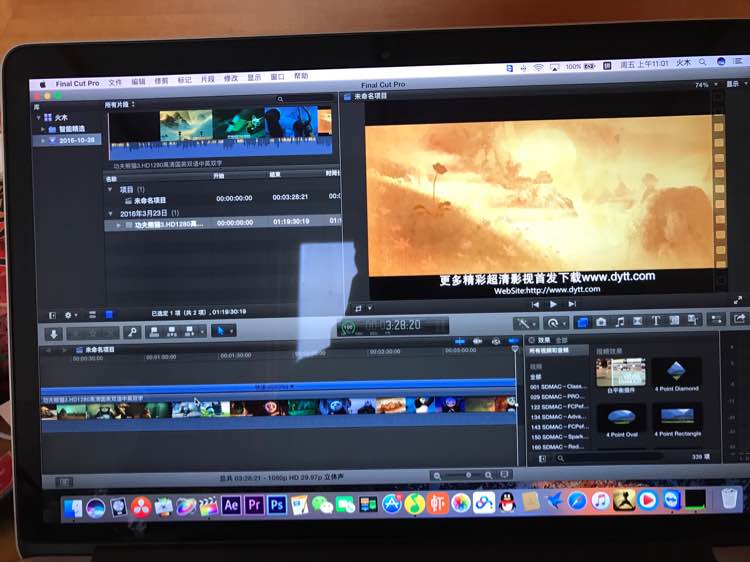Go to next edit in viewer
This screenshot has width=750, height=562.
[572, 304]
